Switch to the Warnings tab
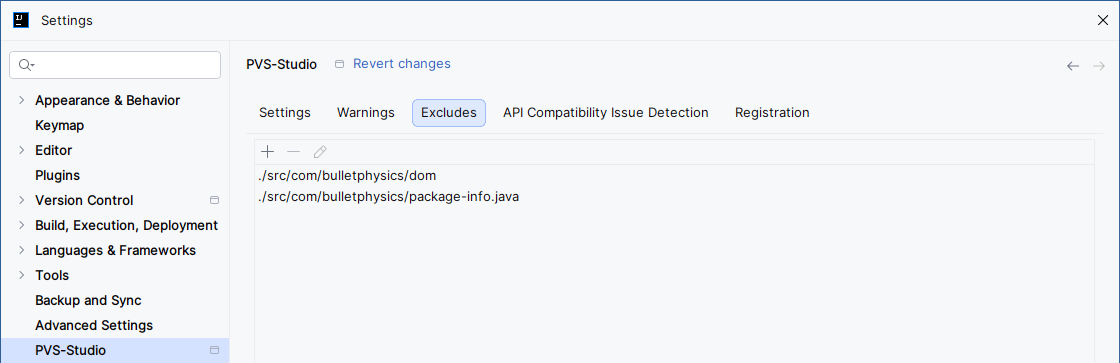This screenshot has width=1120, height=363. (x=366, y=113)
